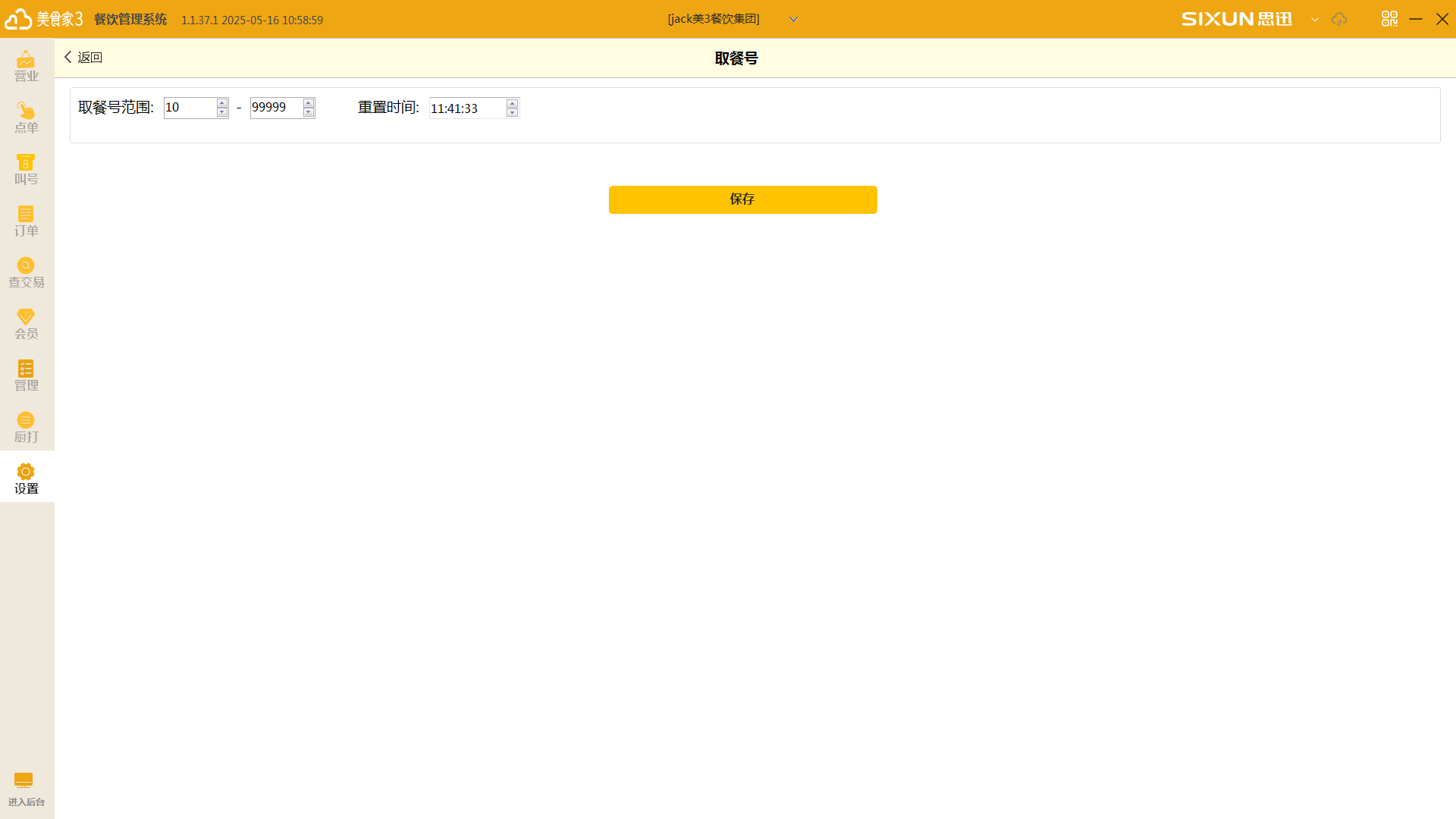Image resolution: width=1456 pixels, height=819 pixels.
Task: Click the SIXUN 思迅 brand logo
Action: click(x=1237, y=19)
